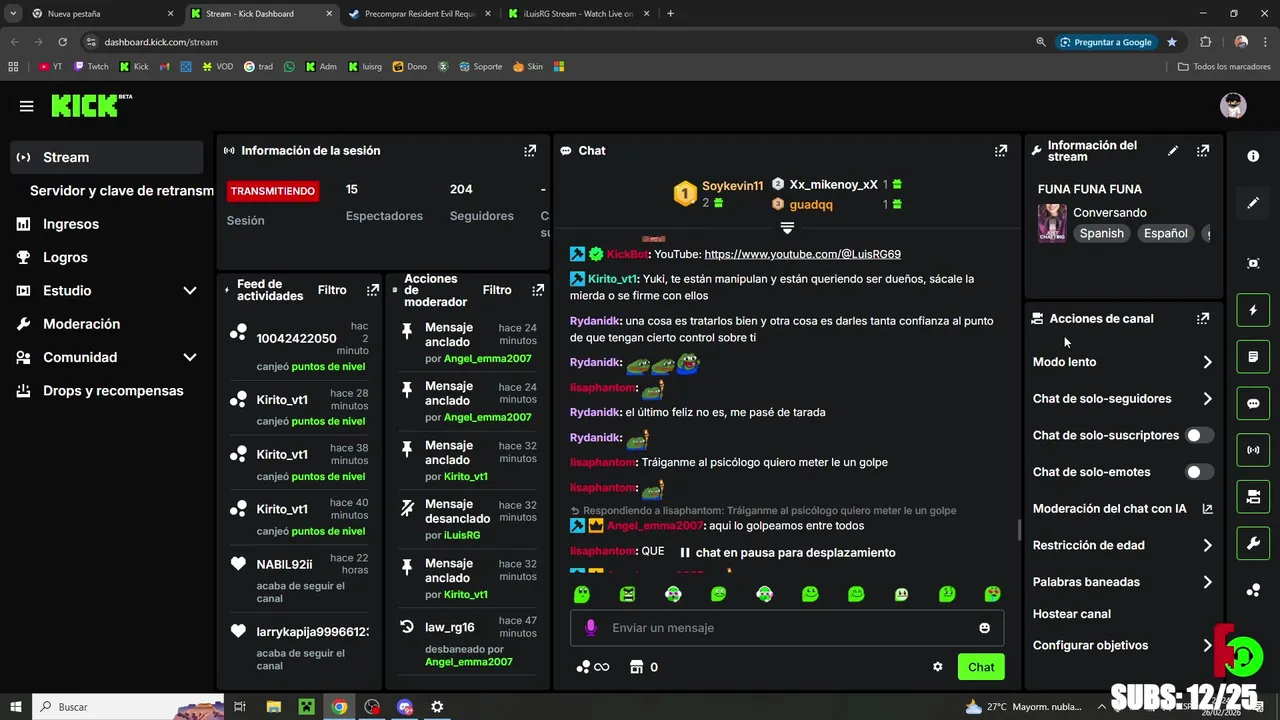Switch to Precomprar Resident Evil browser tab

coord(418,14)
